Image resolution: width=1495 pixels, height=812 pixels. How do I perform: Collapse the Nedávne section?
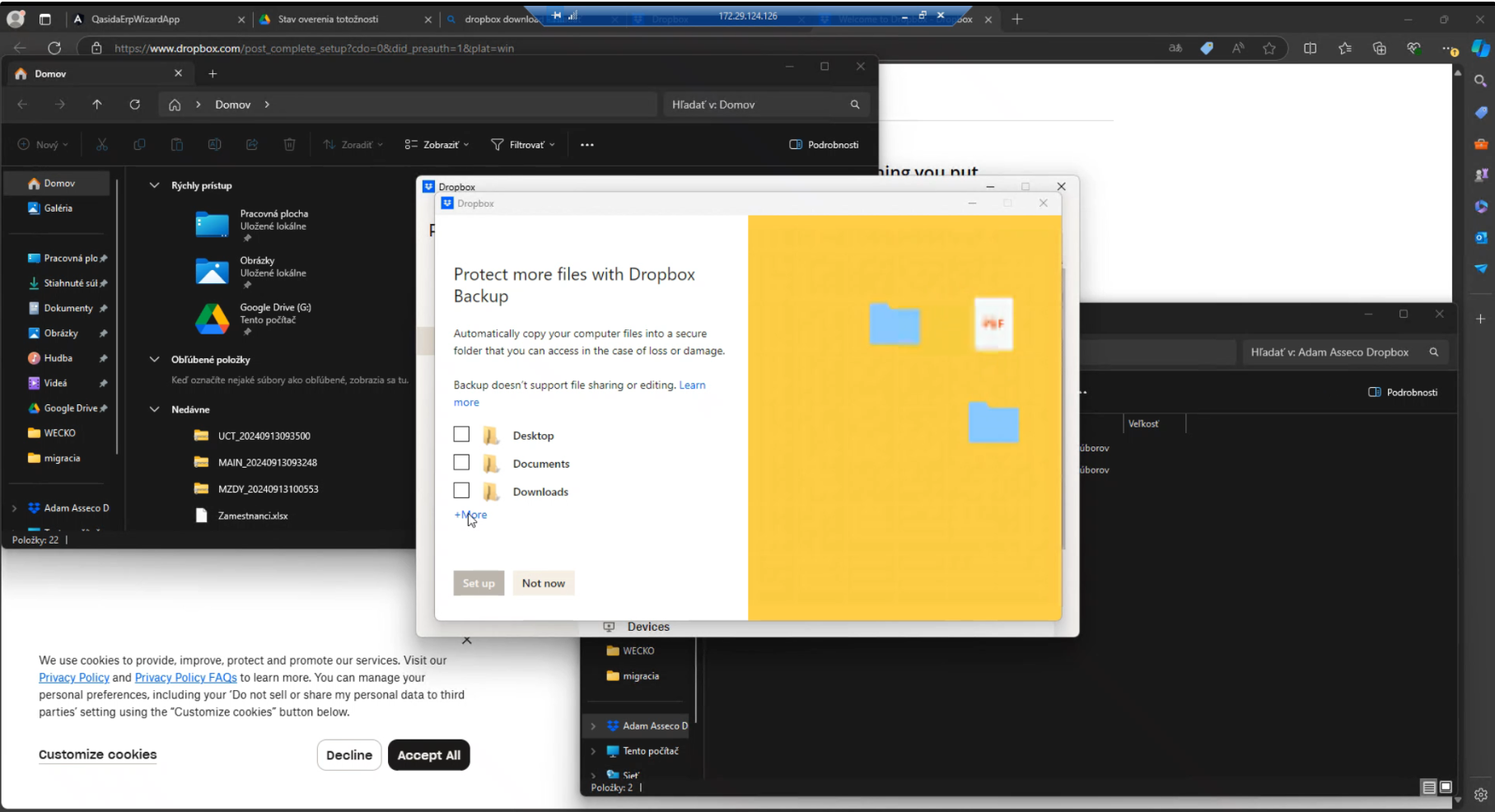pyautogui.click(x=154, y=409)
